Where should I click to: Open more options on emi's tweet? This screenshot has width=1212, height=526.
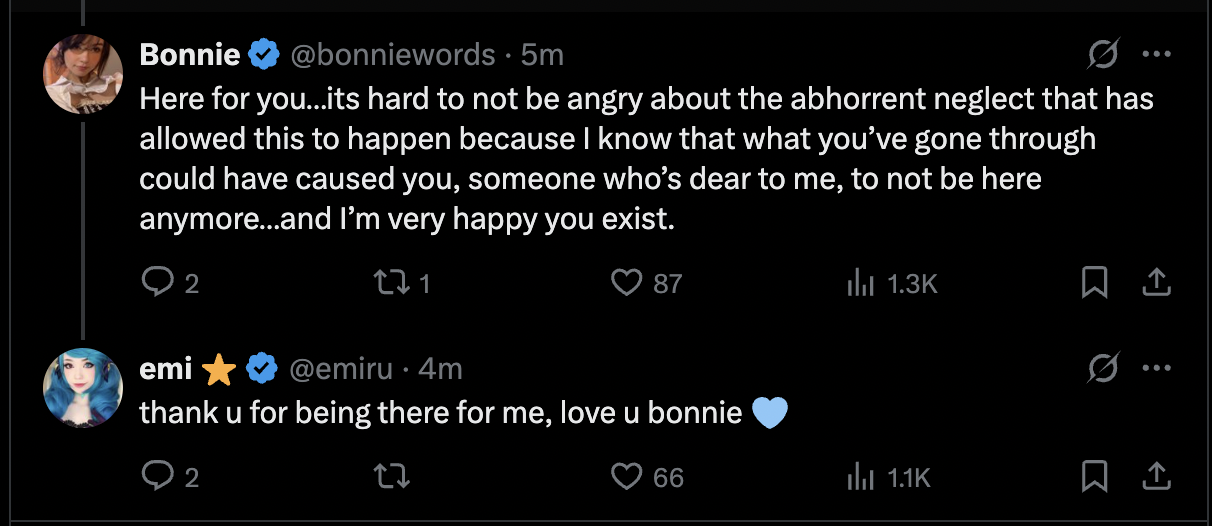pyautogui.click(x=1156, y=370)
